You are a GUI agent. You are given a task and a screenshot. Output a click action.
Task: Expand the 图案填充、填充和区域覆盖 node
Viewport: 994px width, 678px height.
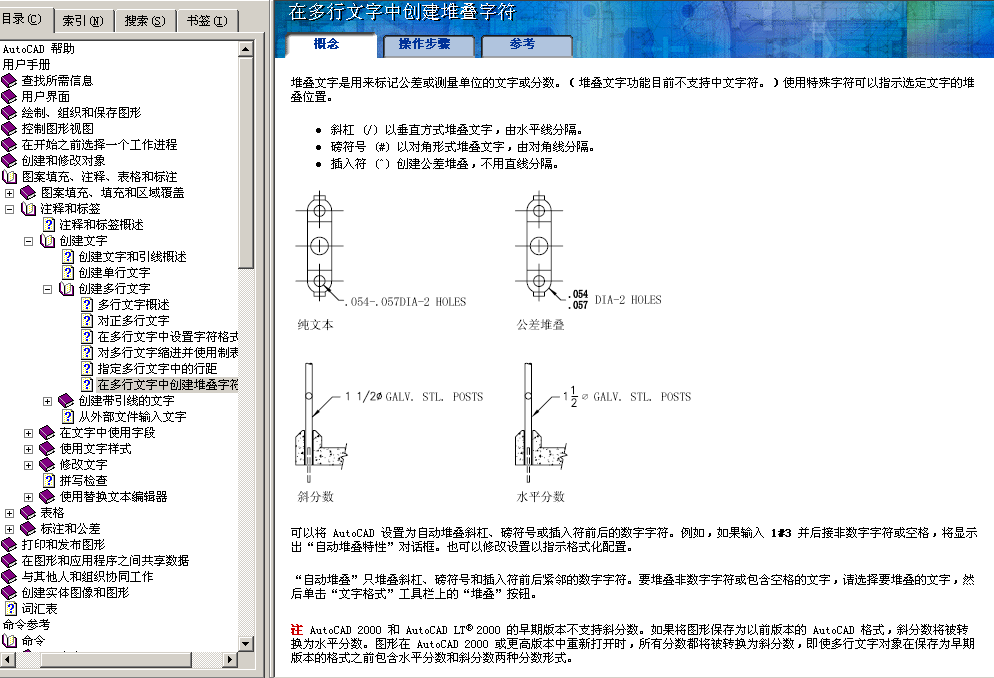tap(10, 193)
